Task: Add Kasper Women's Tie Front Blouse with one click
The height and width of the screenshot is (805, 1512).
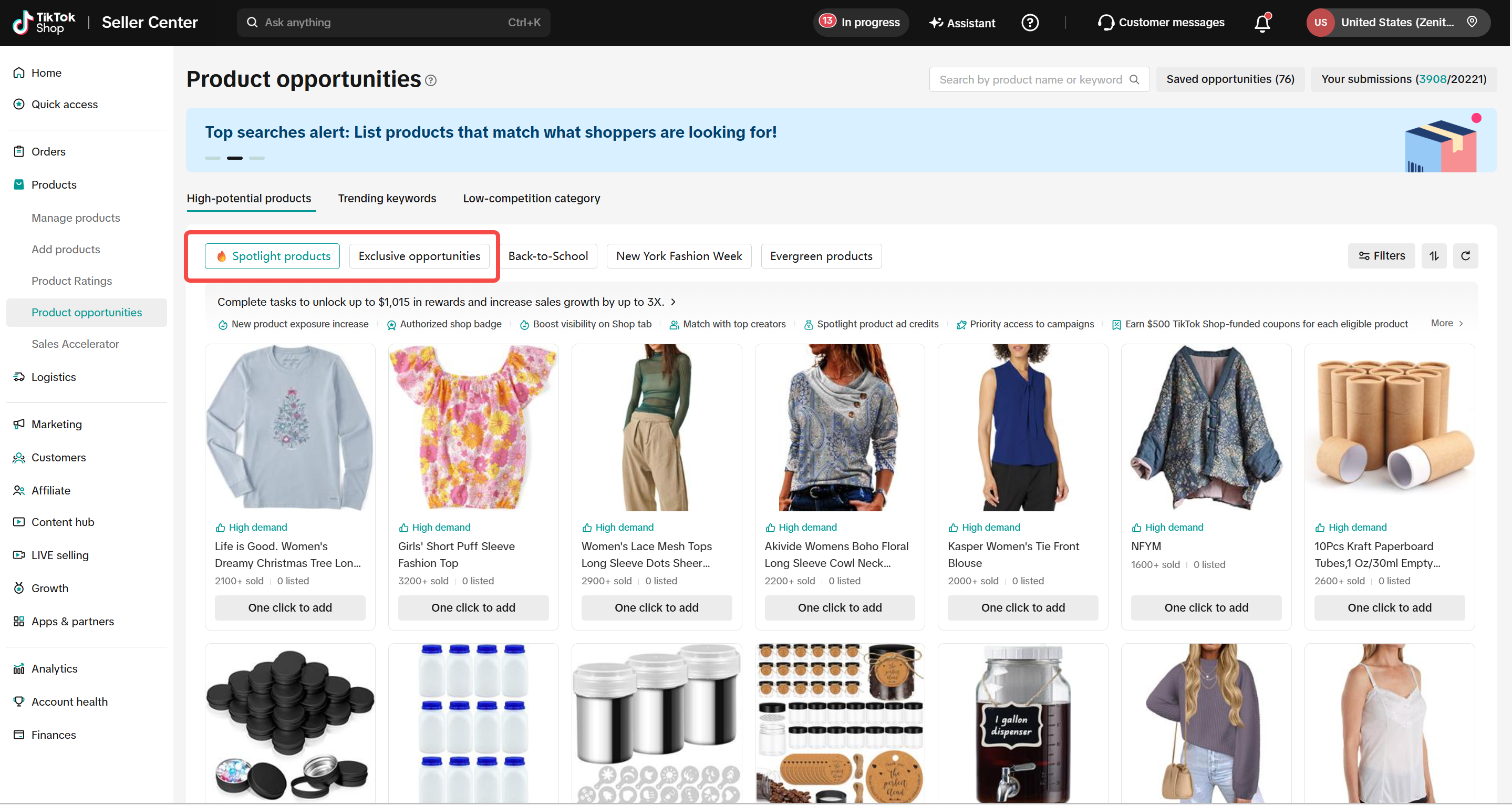Action: click(1022, 608)
